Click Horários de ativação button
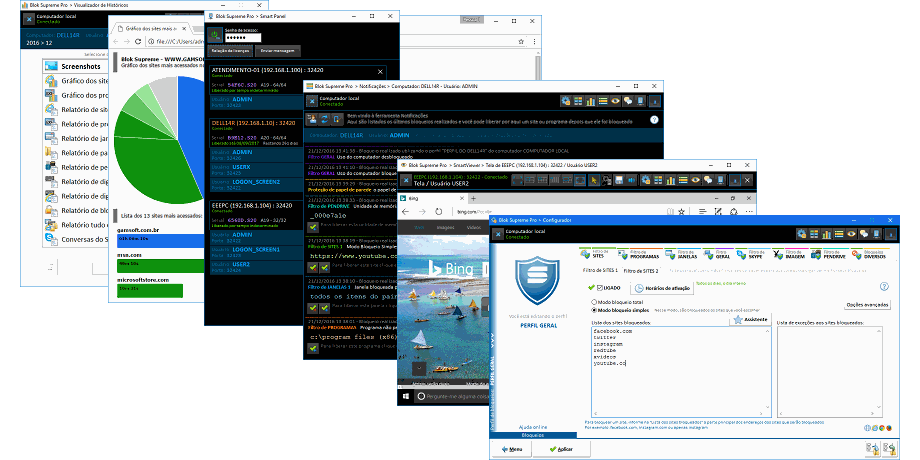 click(662, 288)
